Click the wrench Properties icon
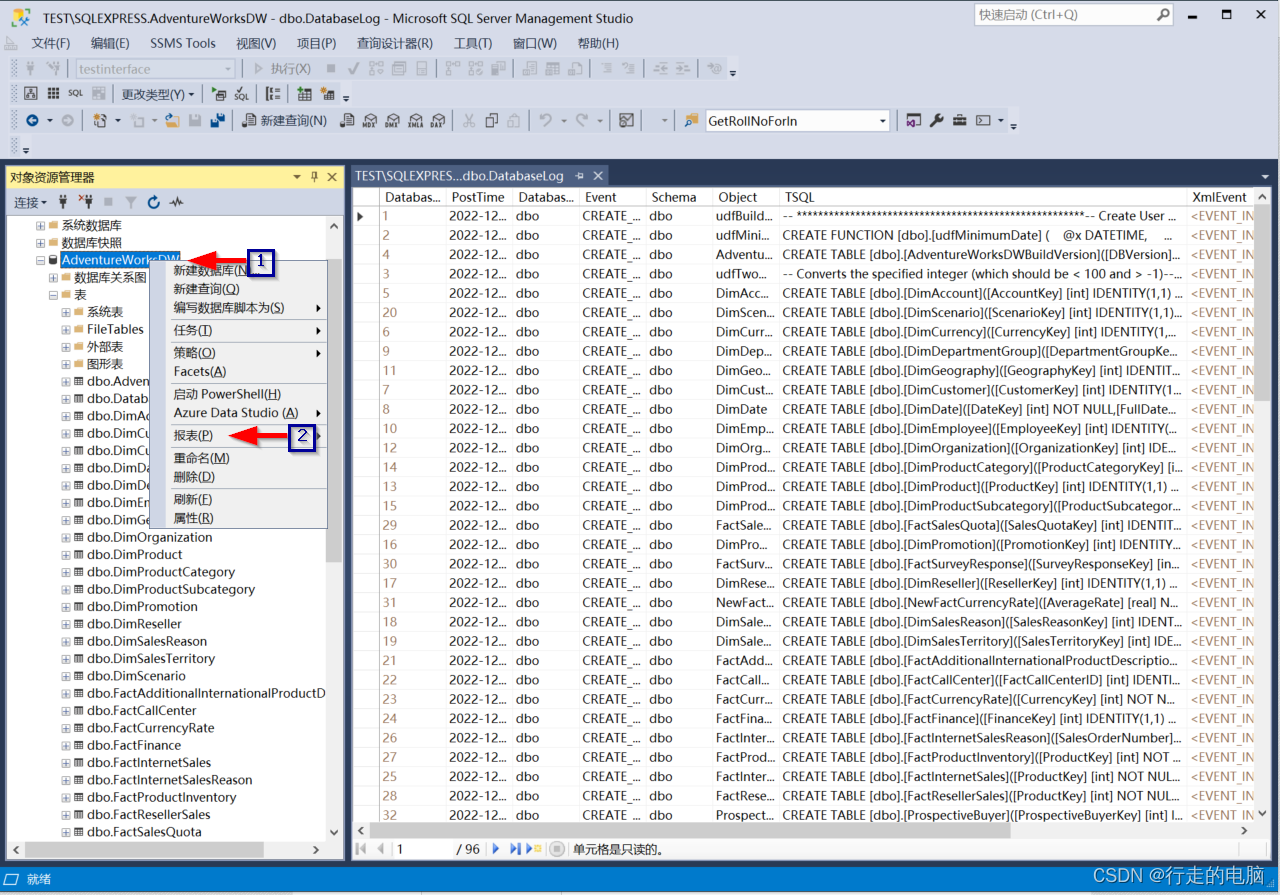Screen dimensions: 1280x895 click(x=937, y=120)
